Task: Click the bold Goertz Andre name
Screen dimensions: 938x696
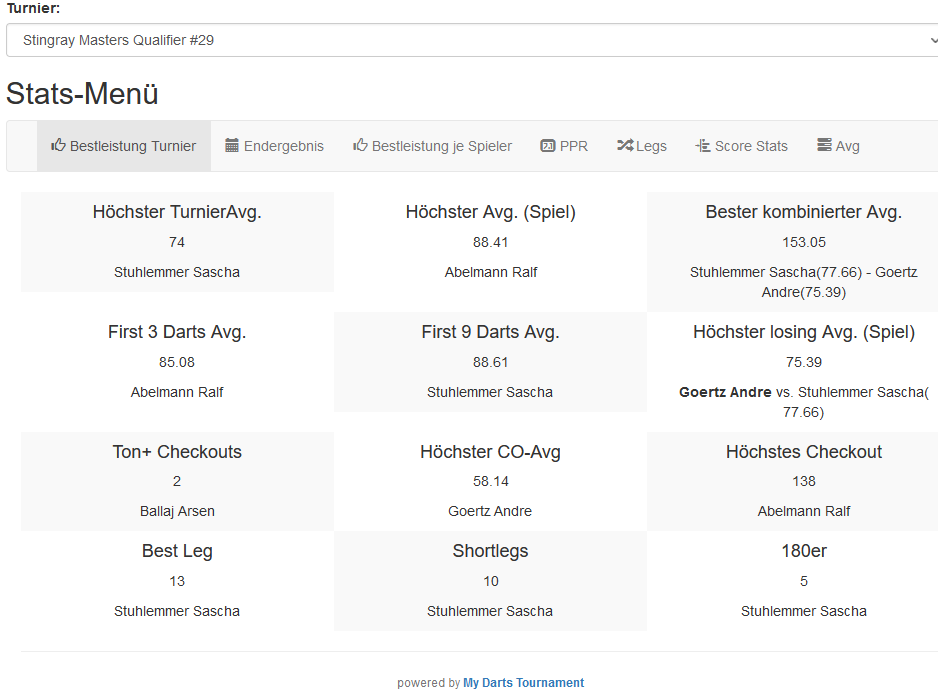Action: coord(725,392)
